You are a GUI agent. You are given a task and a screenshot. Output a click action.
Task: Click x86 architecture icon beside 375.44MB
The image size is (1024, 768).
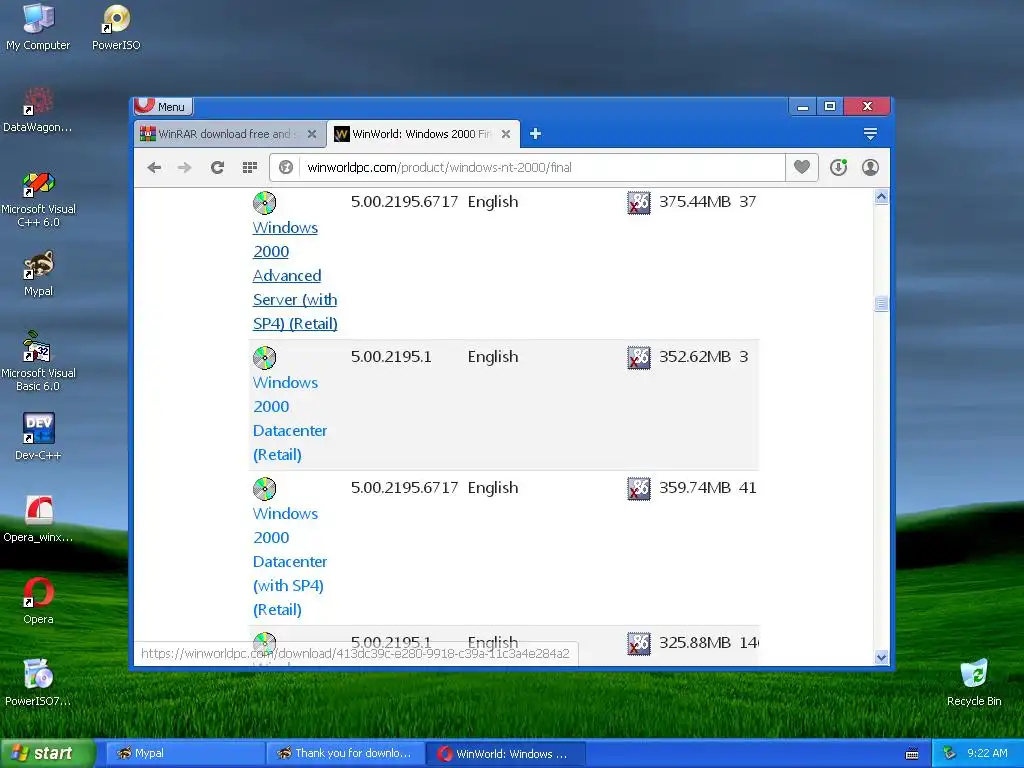639,203
